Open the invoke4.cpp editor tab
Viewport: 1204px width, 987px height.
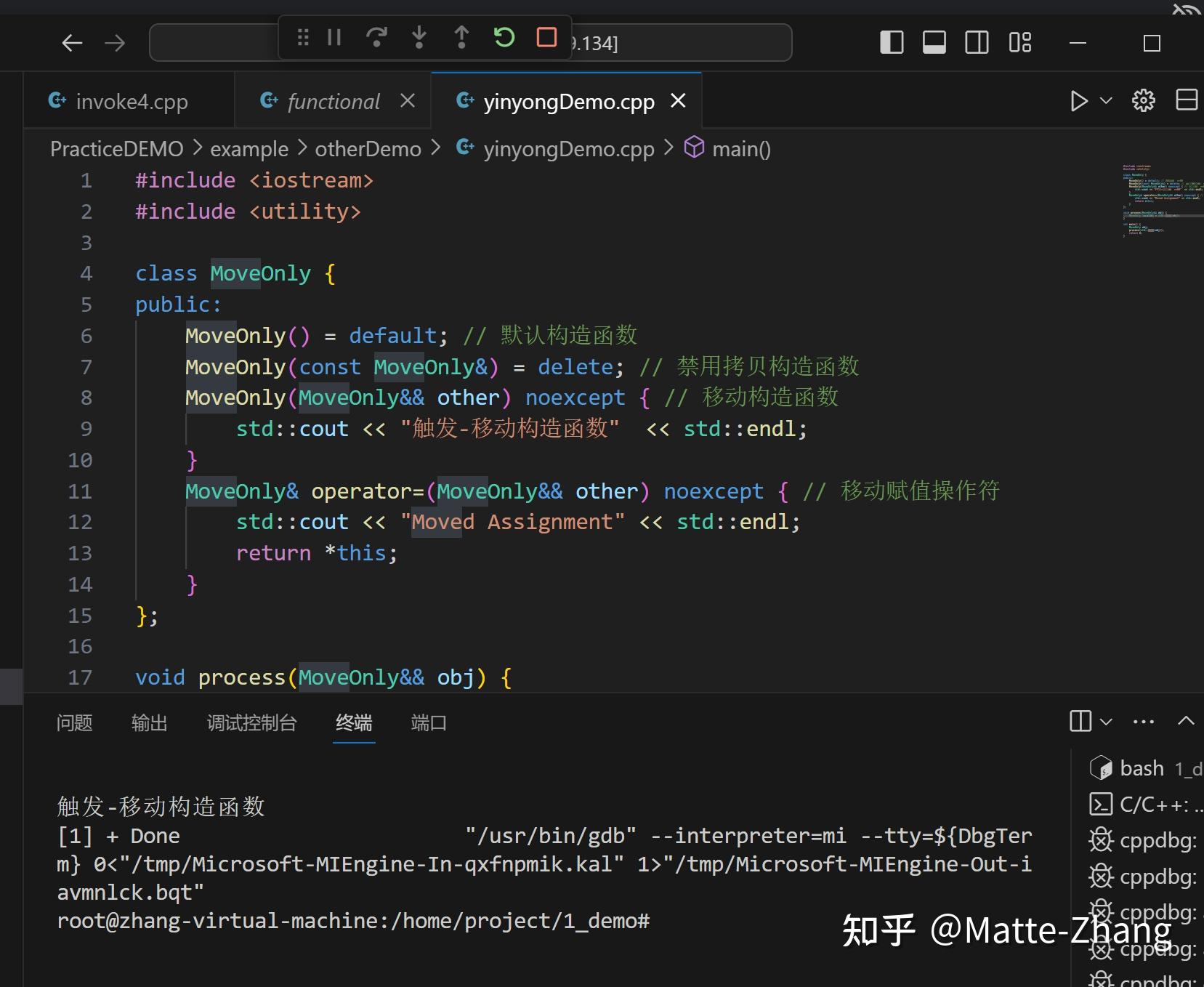pos(131,101)
